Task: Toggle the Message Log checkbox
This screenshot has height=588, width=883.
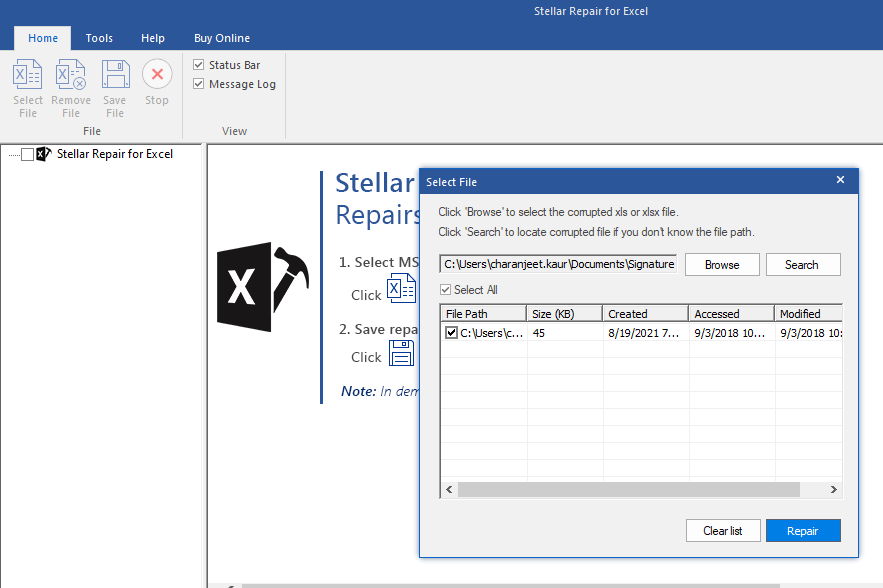Action: 198,84
